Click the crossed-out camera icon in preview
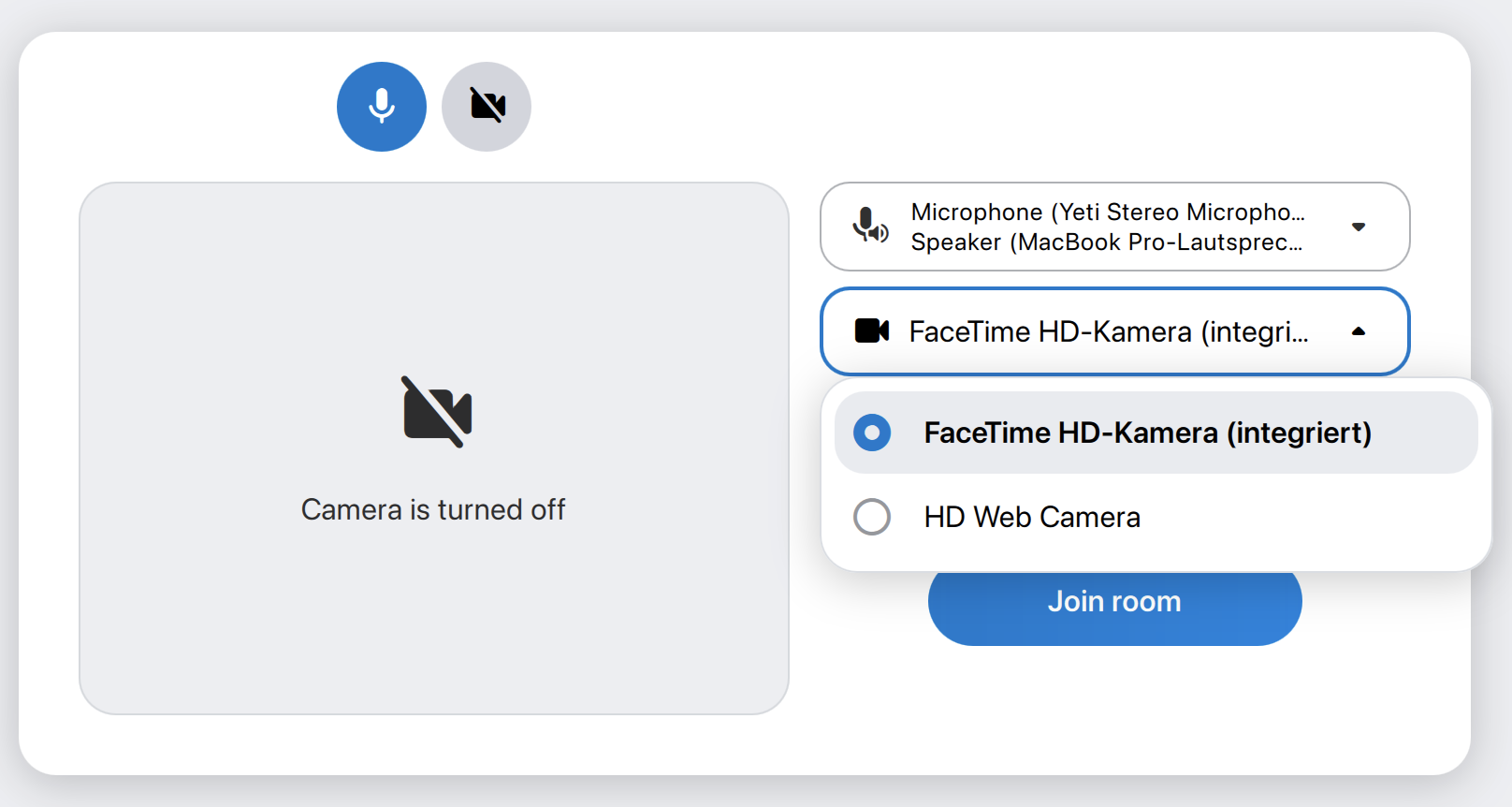 click(437, 412)
